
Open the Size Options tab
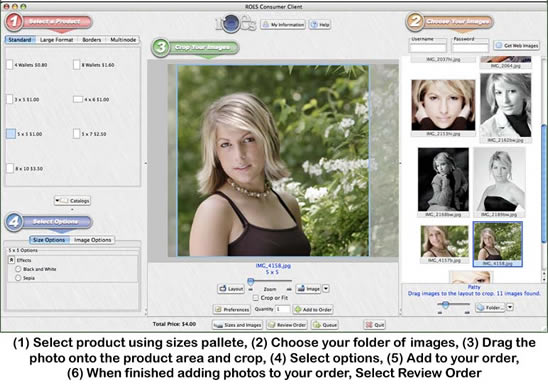pos(49,240)
